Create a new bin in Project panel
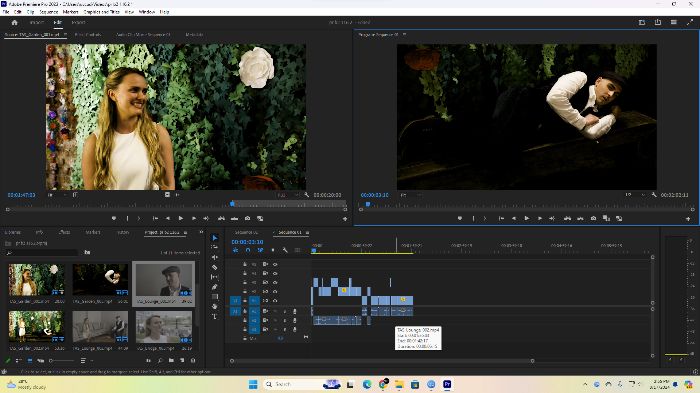 [171, 360]
